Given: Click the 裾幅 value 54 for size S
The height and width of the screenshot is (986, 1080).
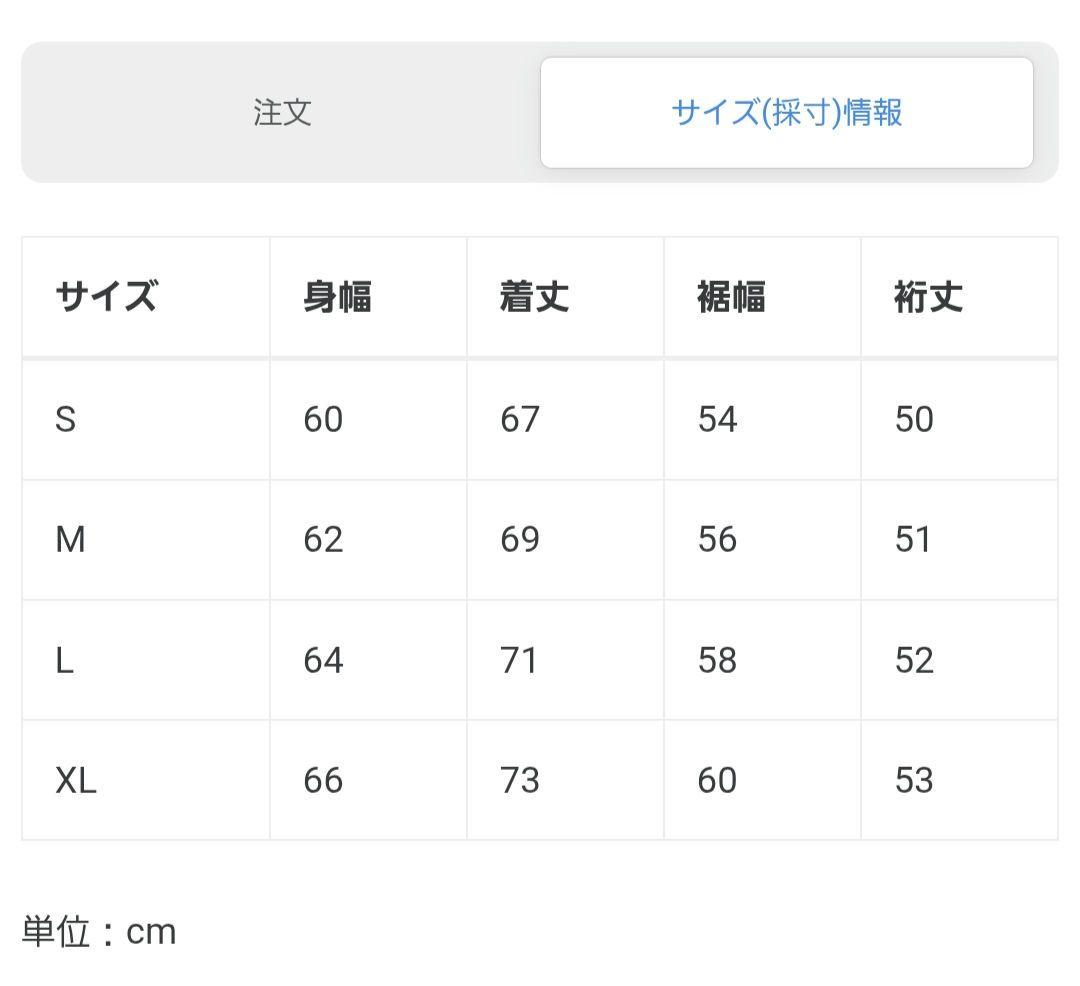Looking at the screenshot, I should click(x=714, y=419).
